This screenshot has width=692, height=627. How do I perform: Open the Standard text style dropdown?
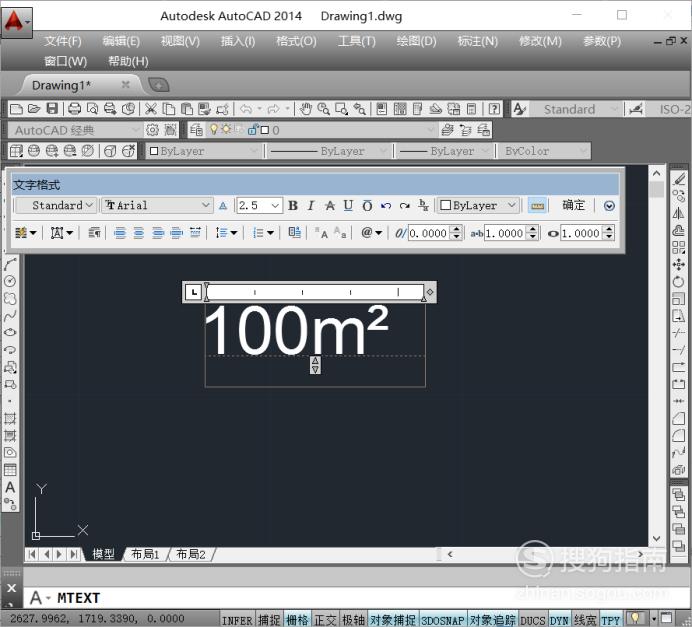55,206
